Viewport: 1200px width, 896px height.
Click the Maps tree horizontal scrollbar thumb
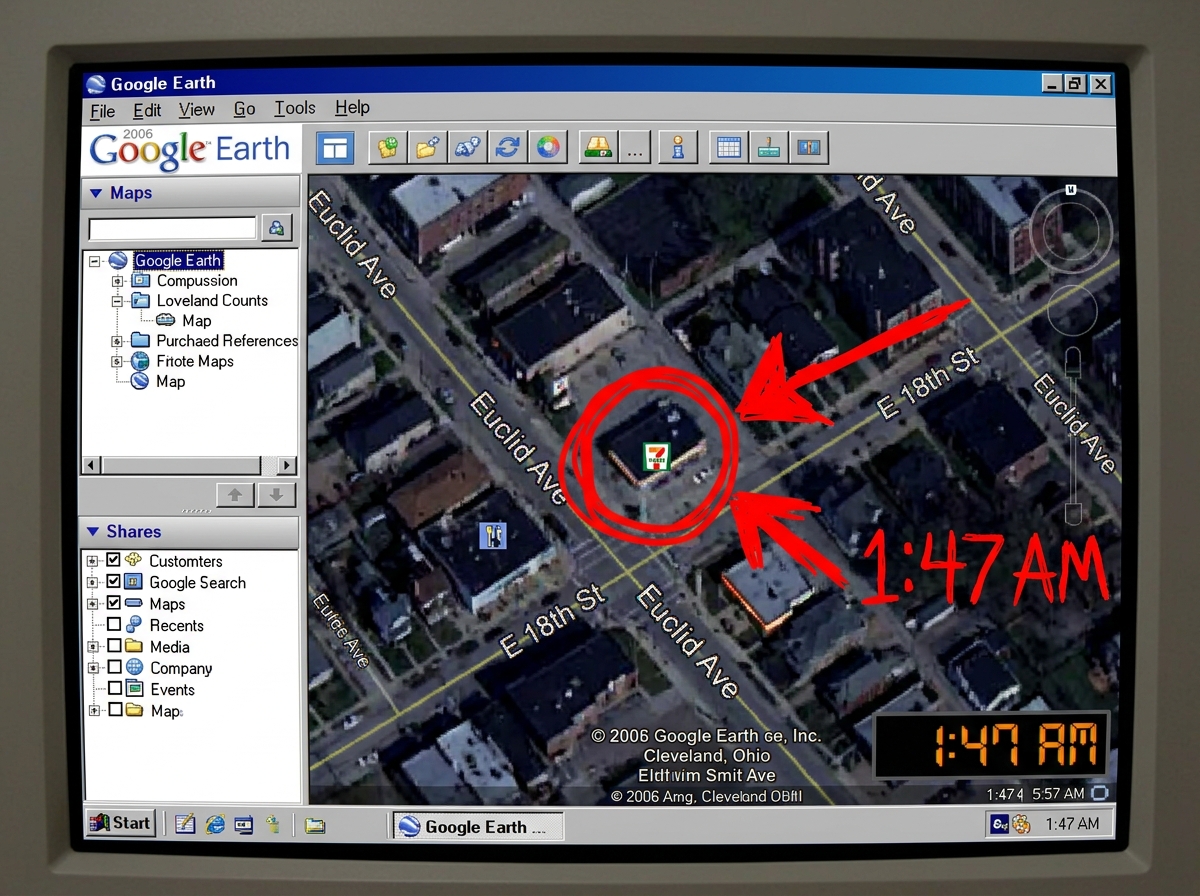tap(180, 466)
